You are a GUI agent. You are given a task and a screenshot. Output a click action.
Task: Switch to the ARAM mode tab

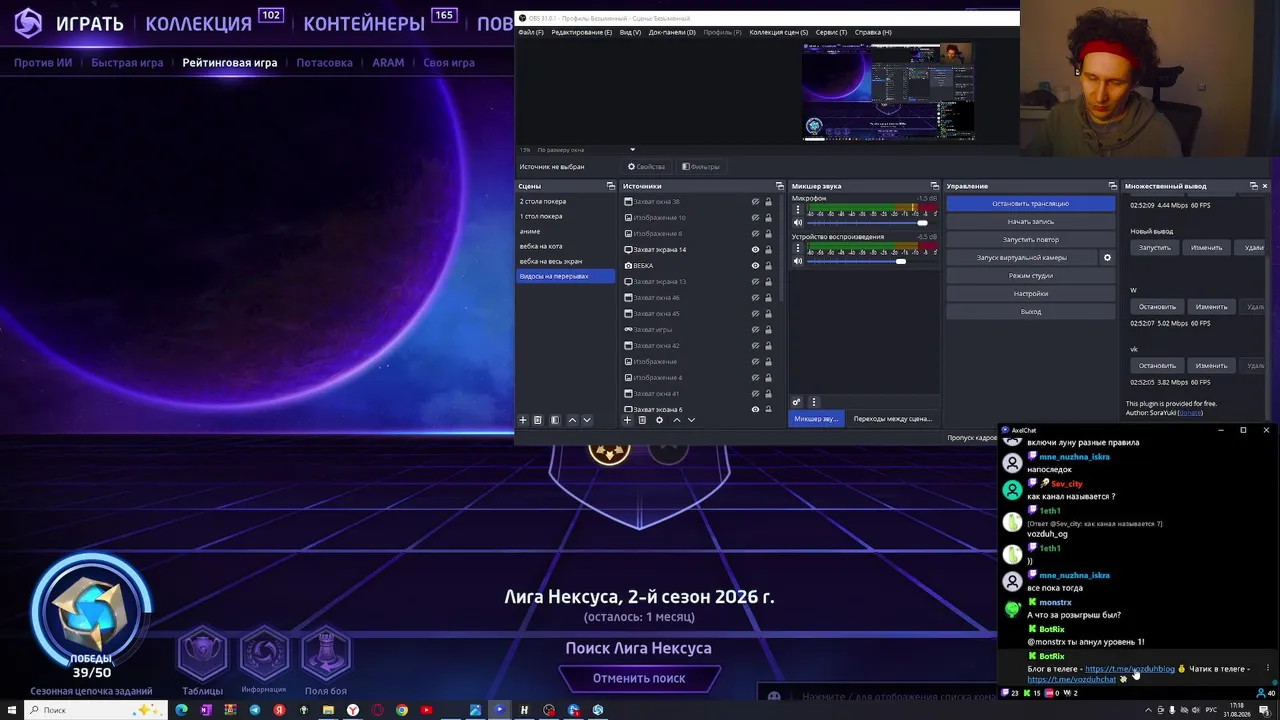click(x=388, y=62)
